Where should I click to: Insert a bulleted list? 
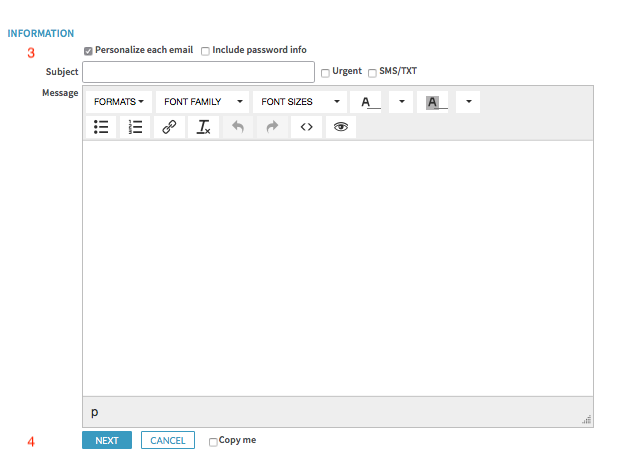click(x=101, y=127)
